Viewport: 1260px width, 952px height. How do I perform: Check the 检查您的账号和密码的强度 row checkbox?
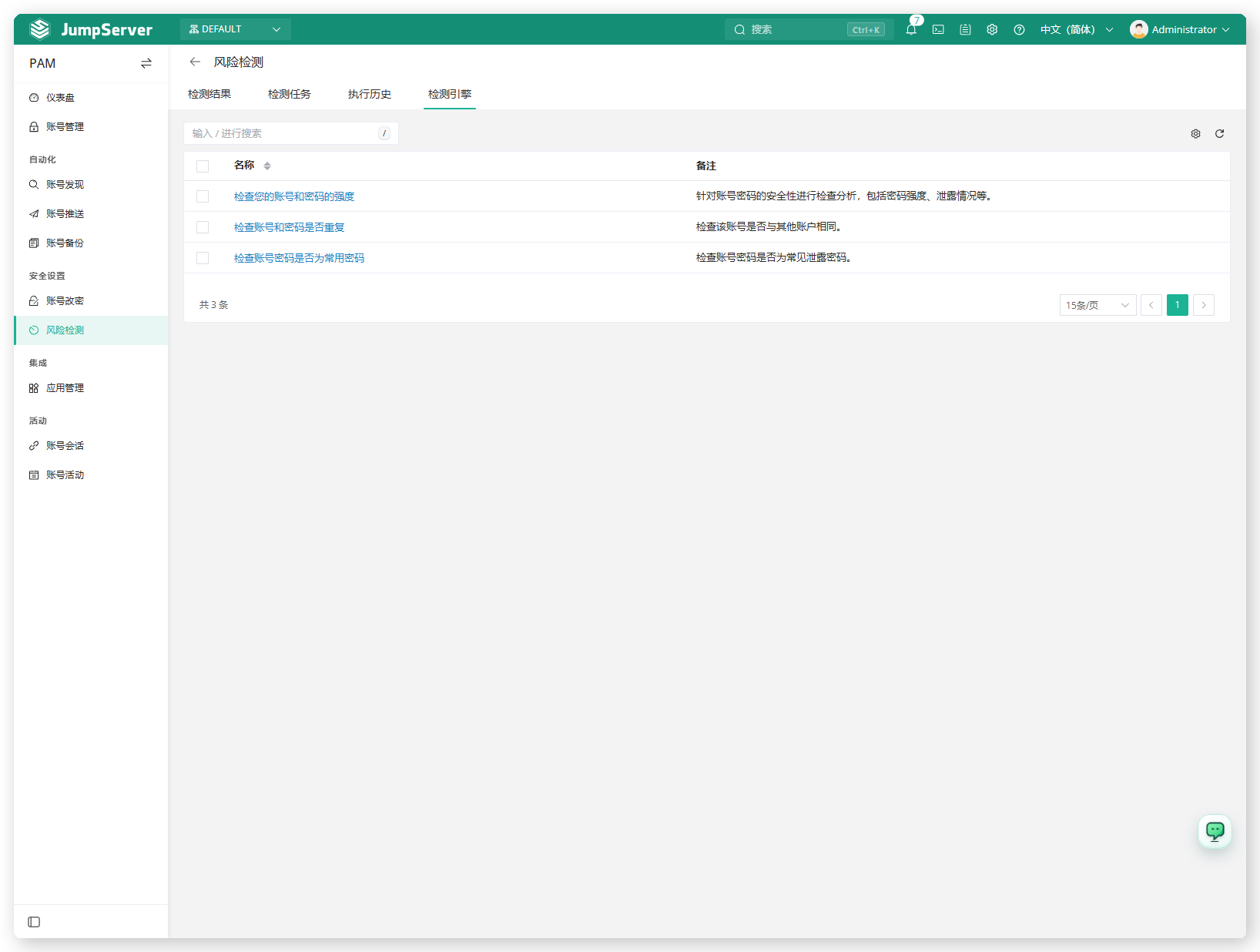click(x=203, y=196)
